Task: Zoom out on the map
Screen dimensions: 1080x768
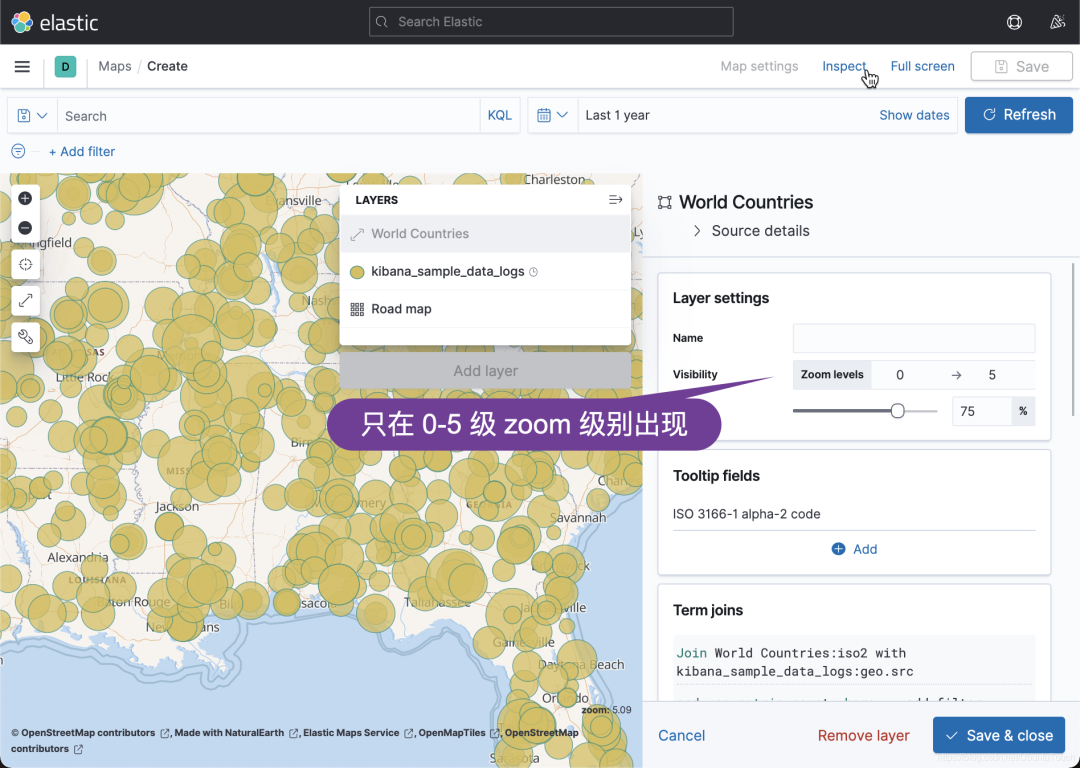Action: pos(25,227)
